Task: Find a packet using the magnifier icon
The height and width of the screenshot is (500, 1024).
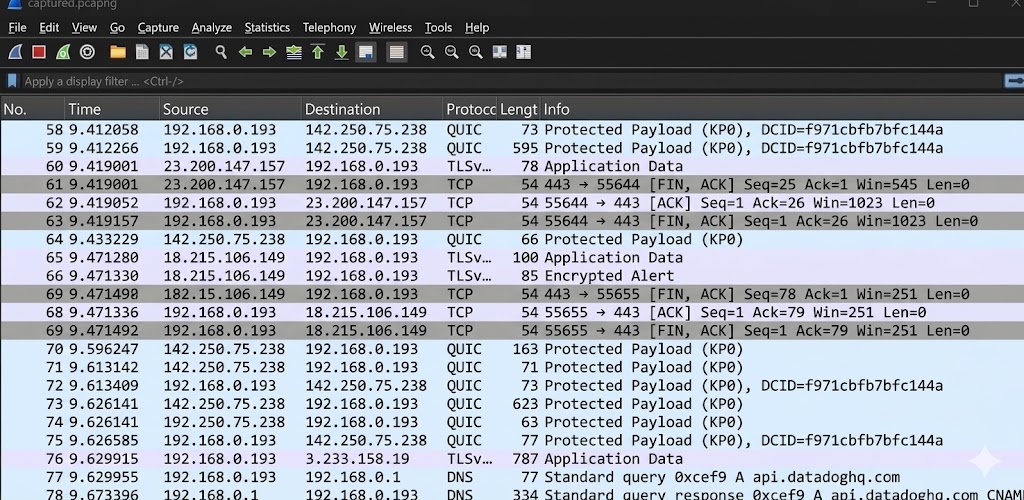Action: 221,52
